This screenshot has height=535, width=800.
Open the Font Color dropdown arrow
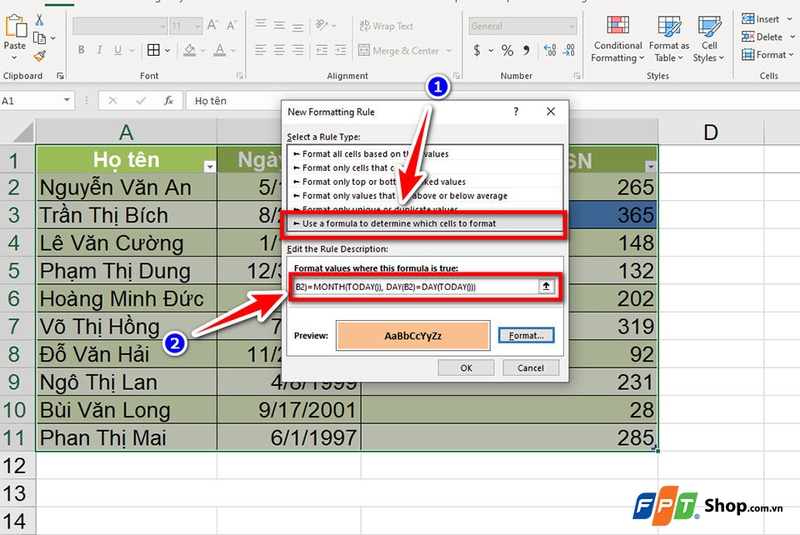233,50
